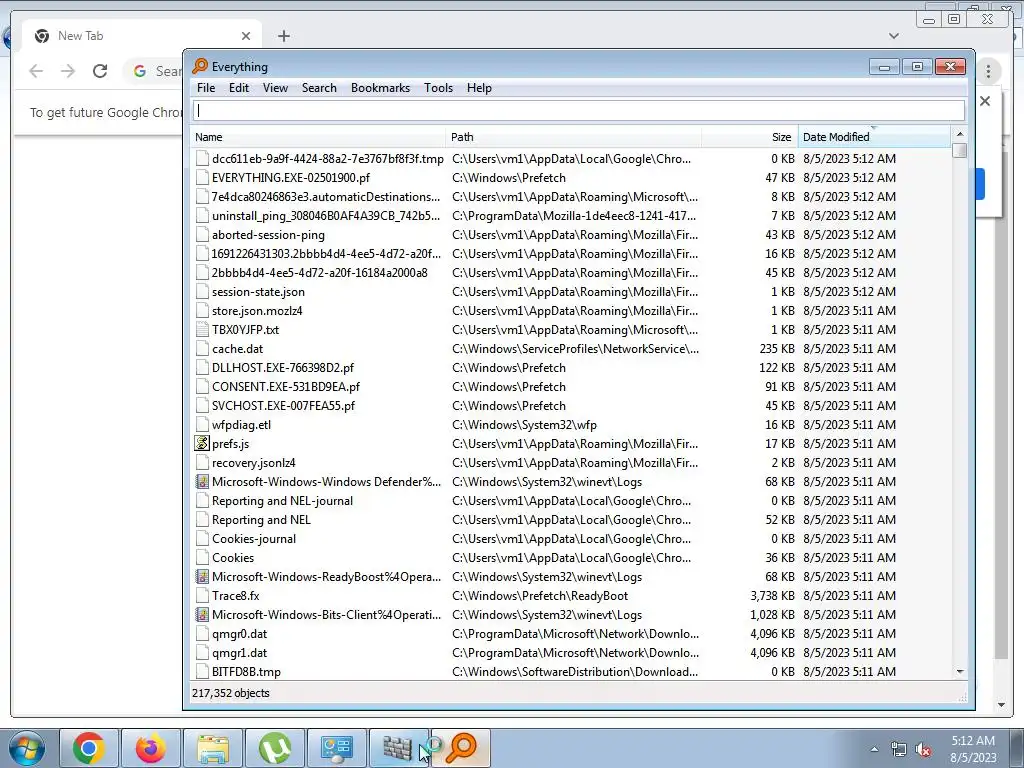The height and width of the screenshot is (768, 1024).
Task: Open the View menu in Everything
Action: [x=275, y=88]
